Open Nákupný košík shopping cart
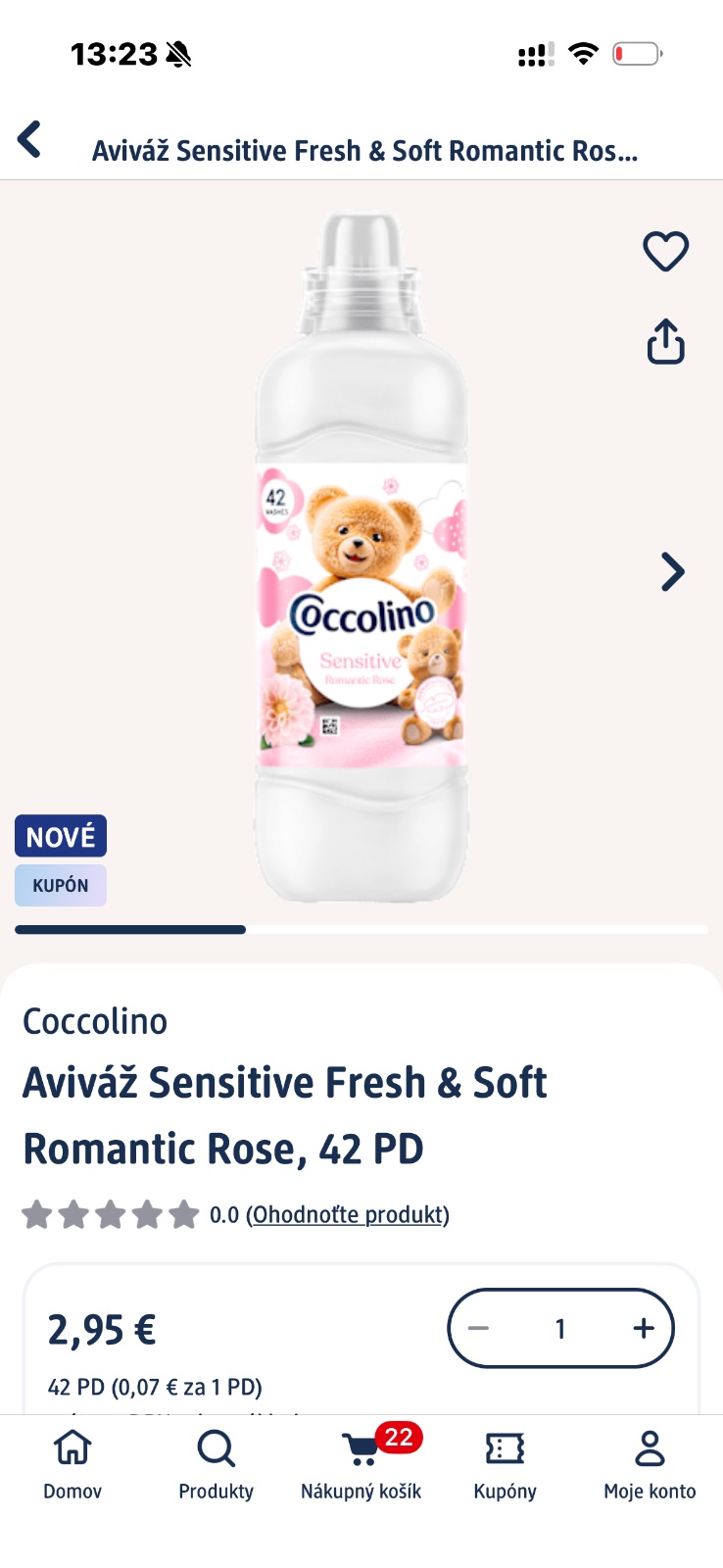 (x=361, y=1463)
